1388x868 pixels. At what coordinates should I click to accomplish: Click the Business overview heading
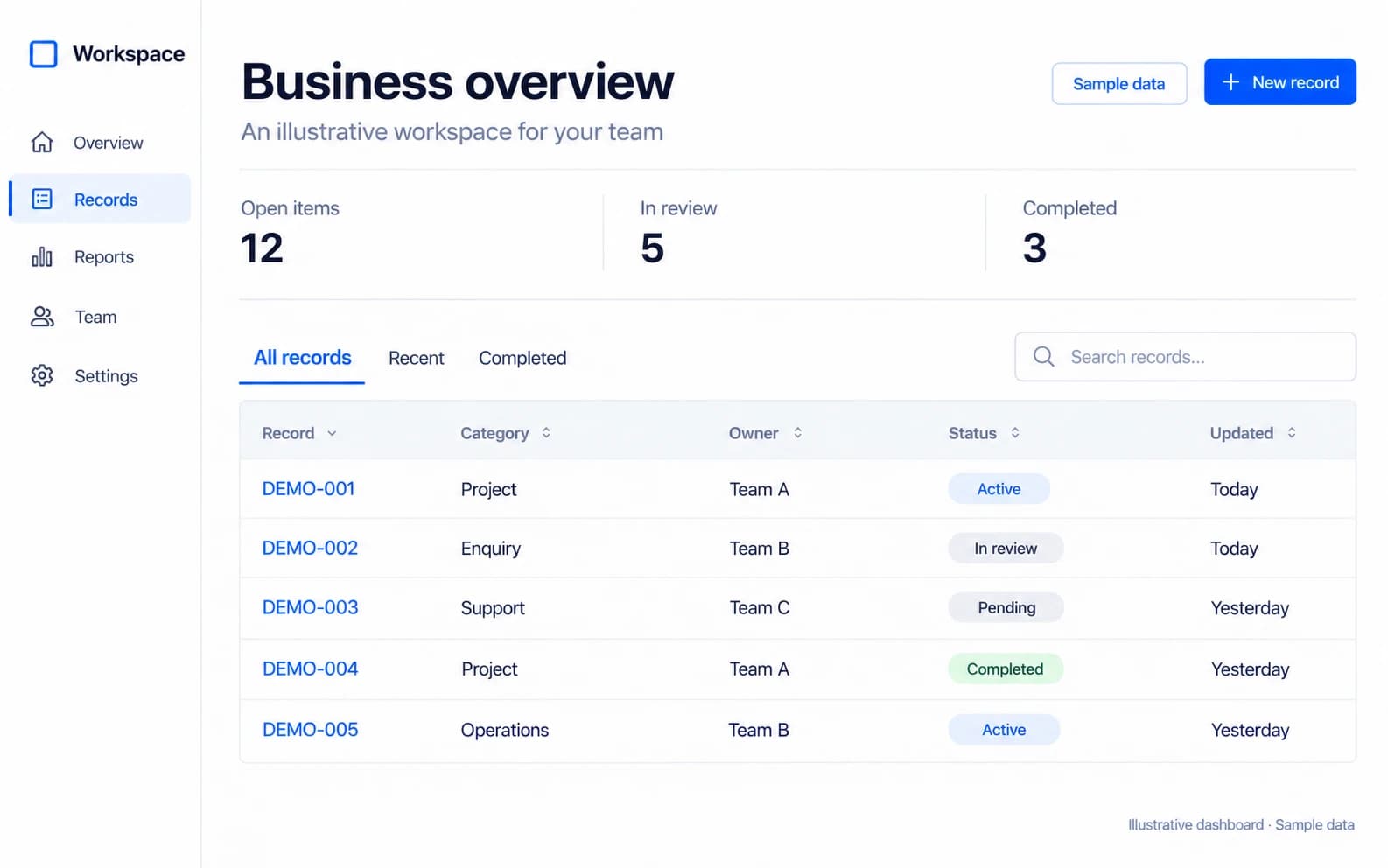tap(458, 81)
